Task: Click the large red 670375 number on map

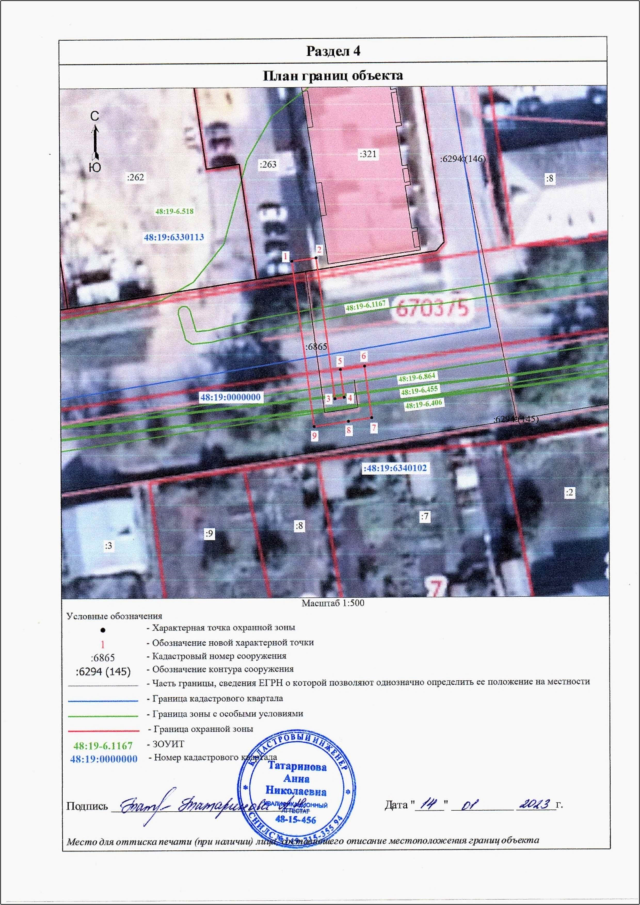Action: 433,306
